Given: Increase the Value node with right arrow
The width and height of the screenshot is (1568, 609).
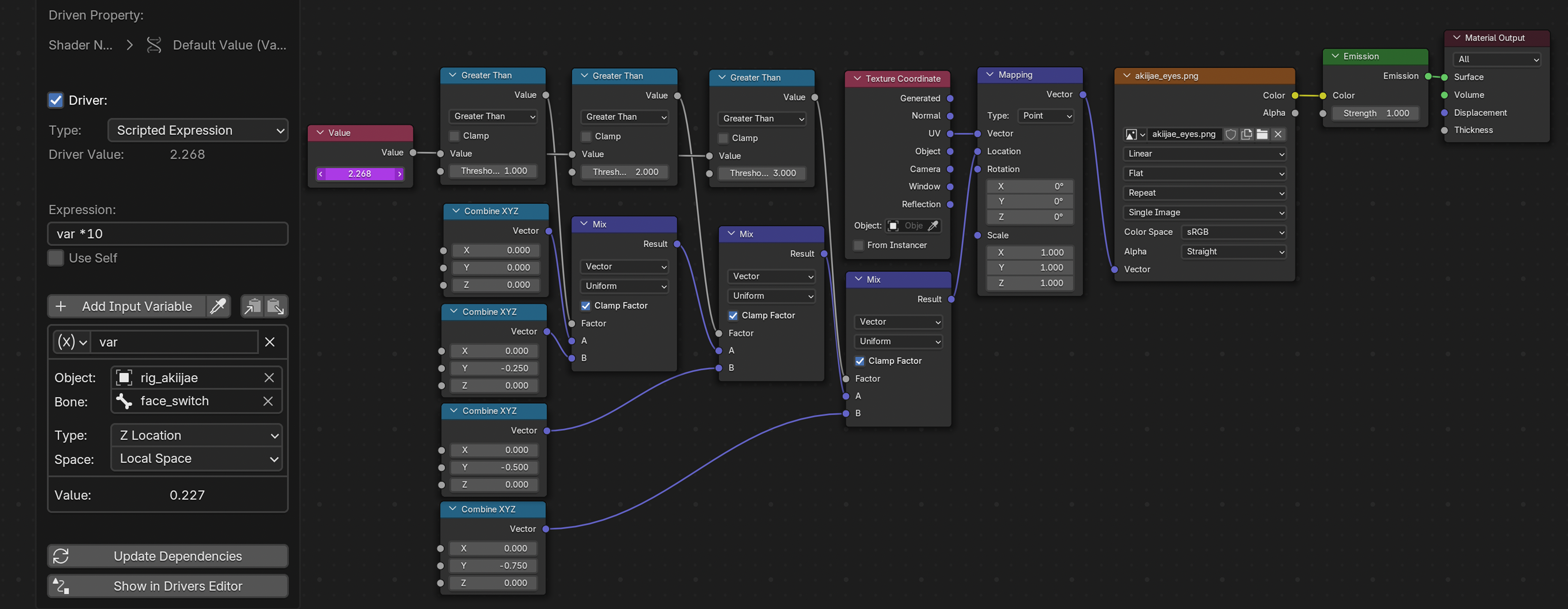Looking at the screenshot, I should (399, 174).
